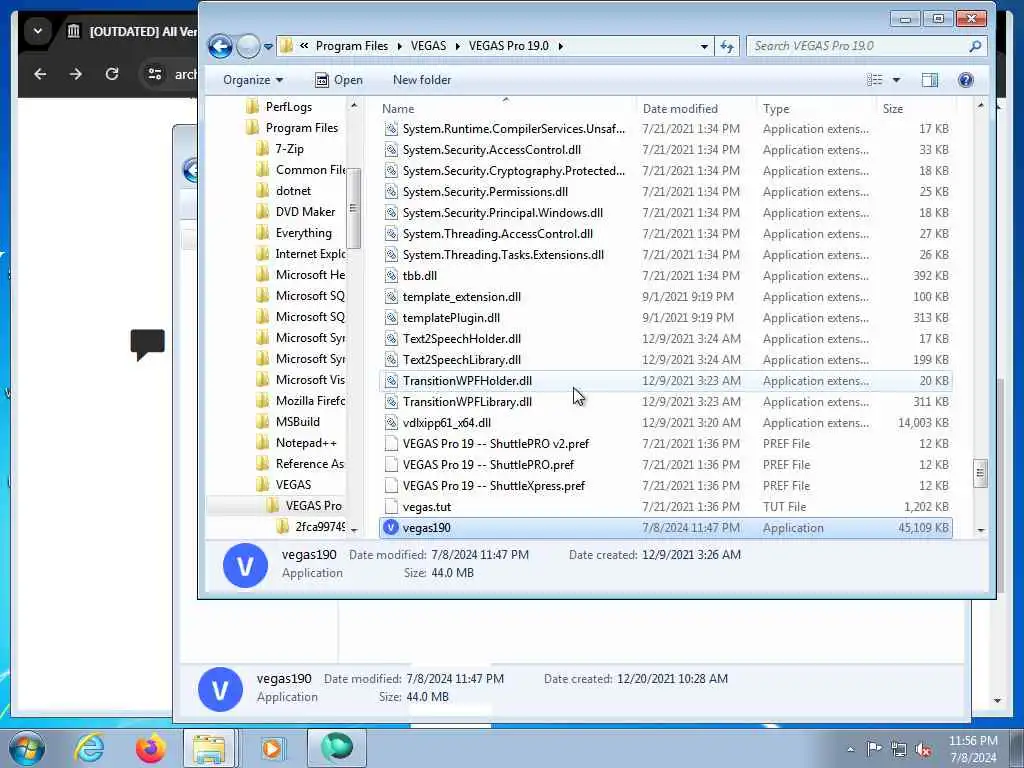Image resolution: width=1024 pixels, height=768 pixels.
Task: Select the VEGAS breadcrumb segment
Action: (428, 46)
